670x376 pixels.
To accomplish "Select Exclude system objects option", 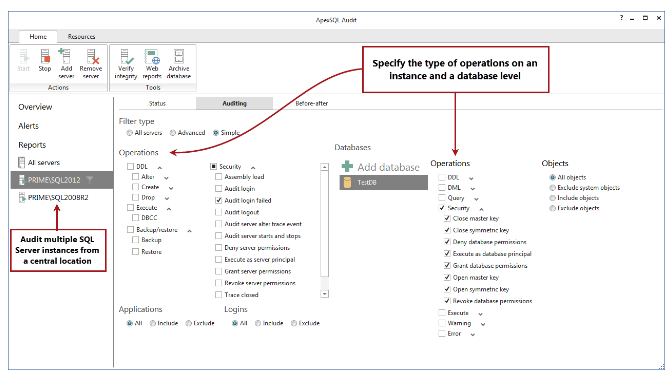I will click(x=552, y=188).
